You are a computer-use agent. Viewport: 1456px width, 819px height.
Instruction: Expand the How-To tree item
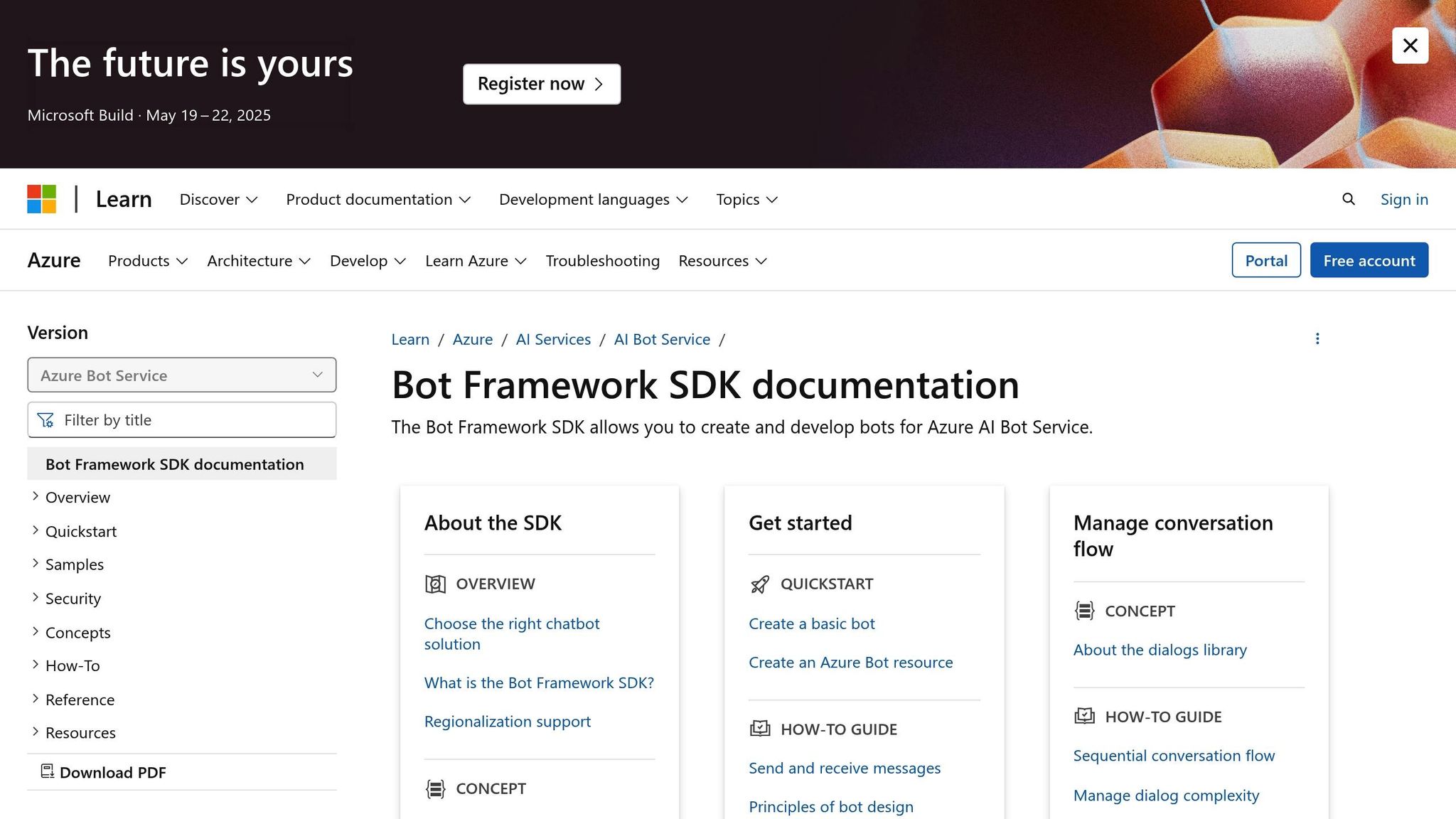pos(35,665)
